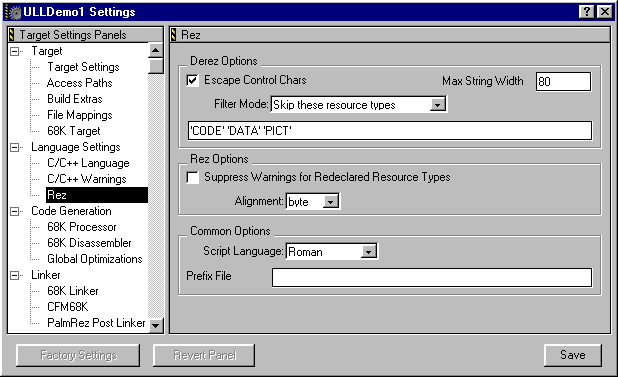
Task: Select the 68K Linker panel
Action: click(x=73, y=291)
